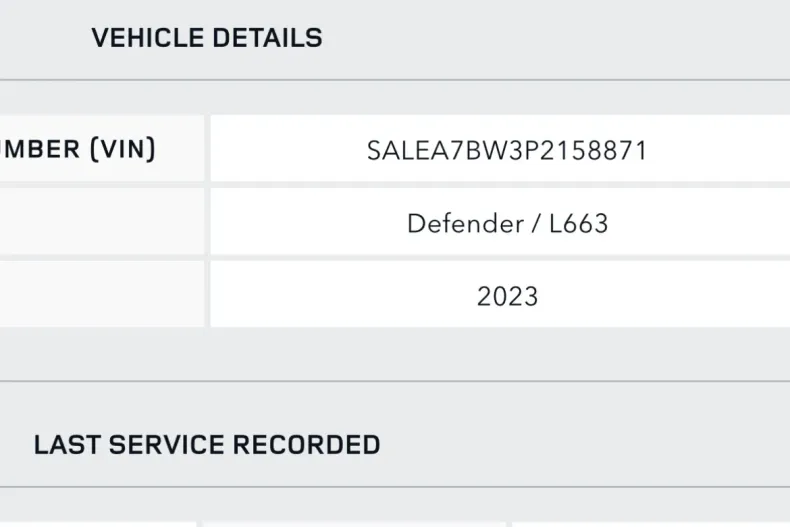790x527 pixels.
Task: Select the VIN value SALEA7BW3P2158871
Action: coord(507,151)
